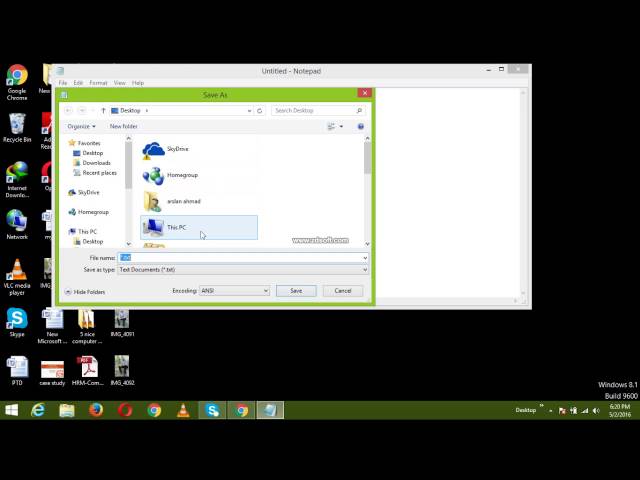Open IMG_4091 image on desktop
This screenshot has height=480, width=640.
tap(122, 322)
